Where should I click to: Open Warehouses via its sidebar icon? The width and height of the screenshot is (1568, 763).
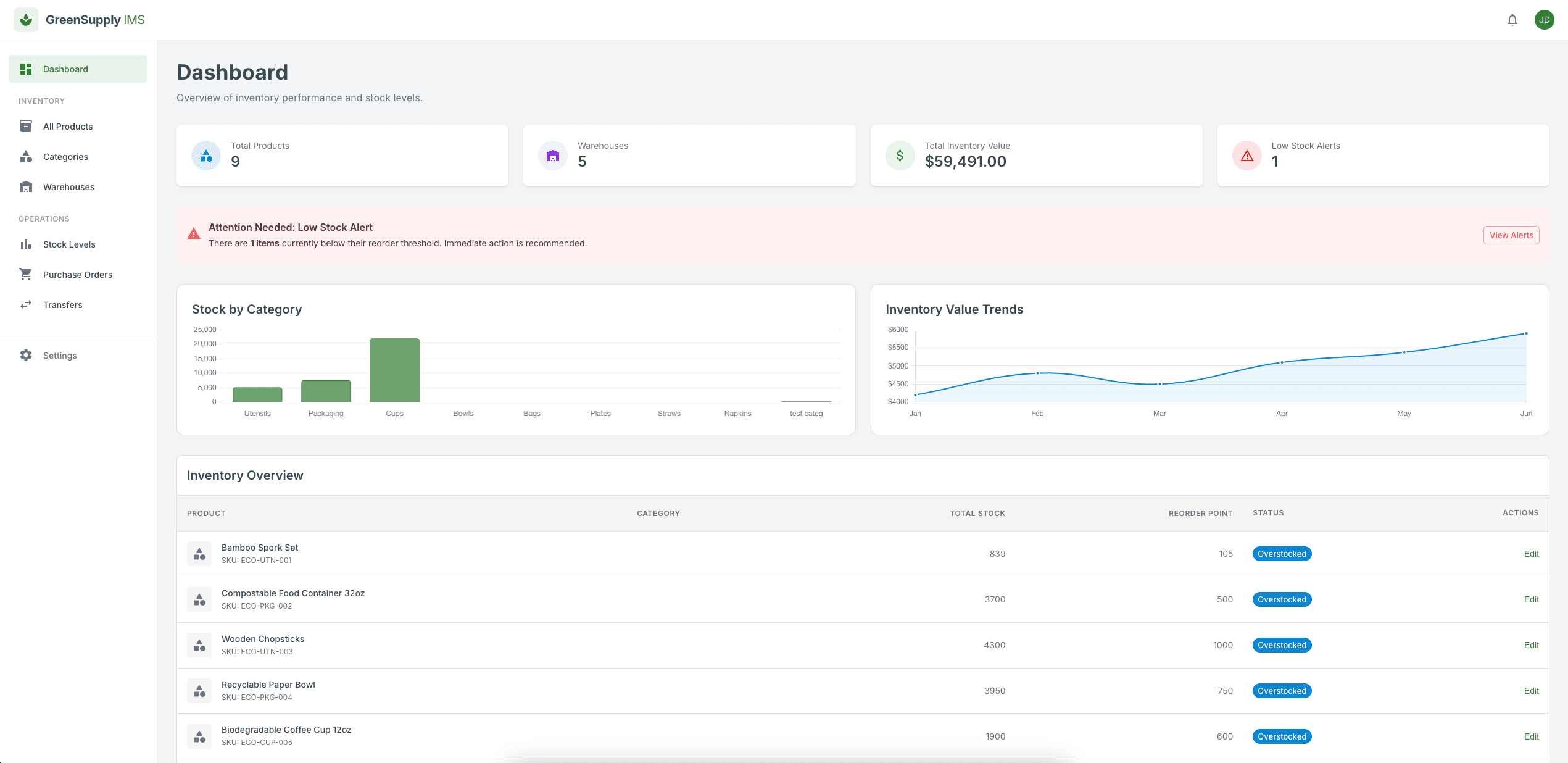click(25, 186)
